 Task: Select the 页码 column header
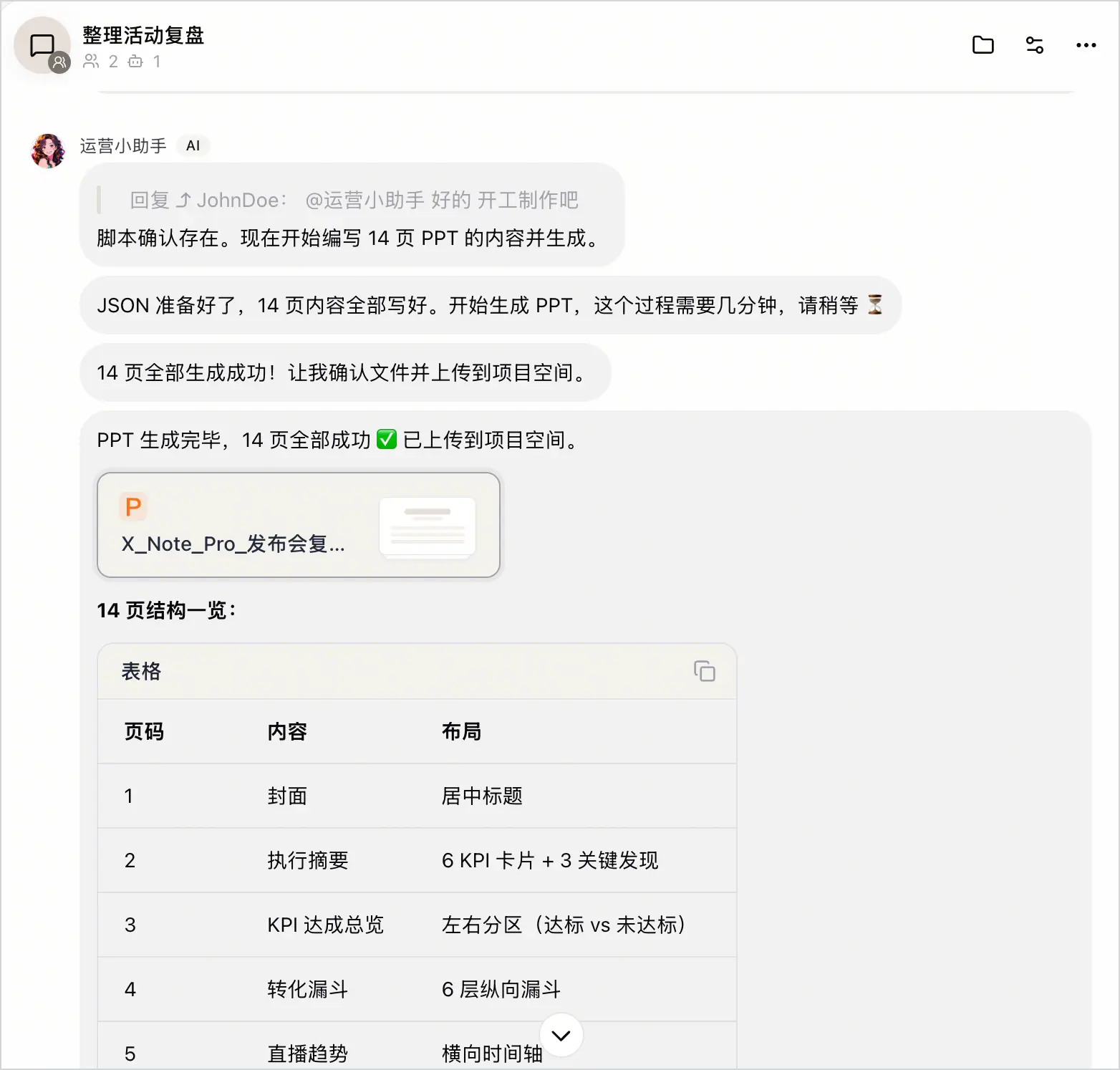[x=144, y=731]
